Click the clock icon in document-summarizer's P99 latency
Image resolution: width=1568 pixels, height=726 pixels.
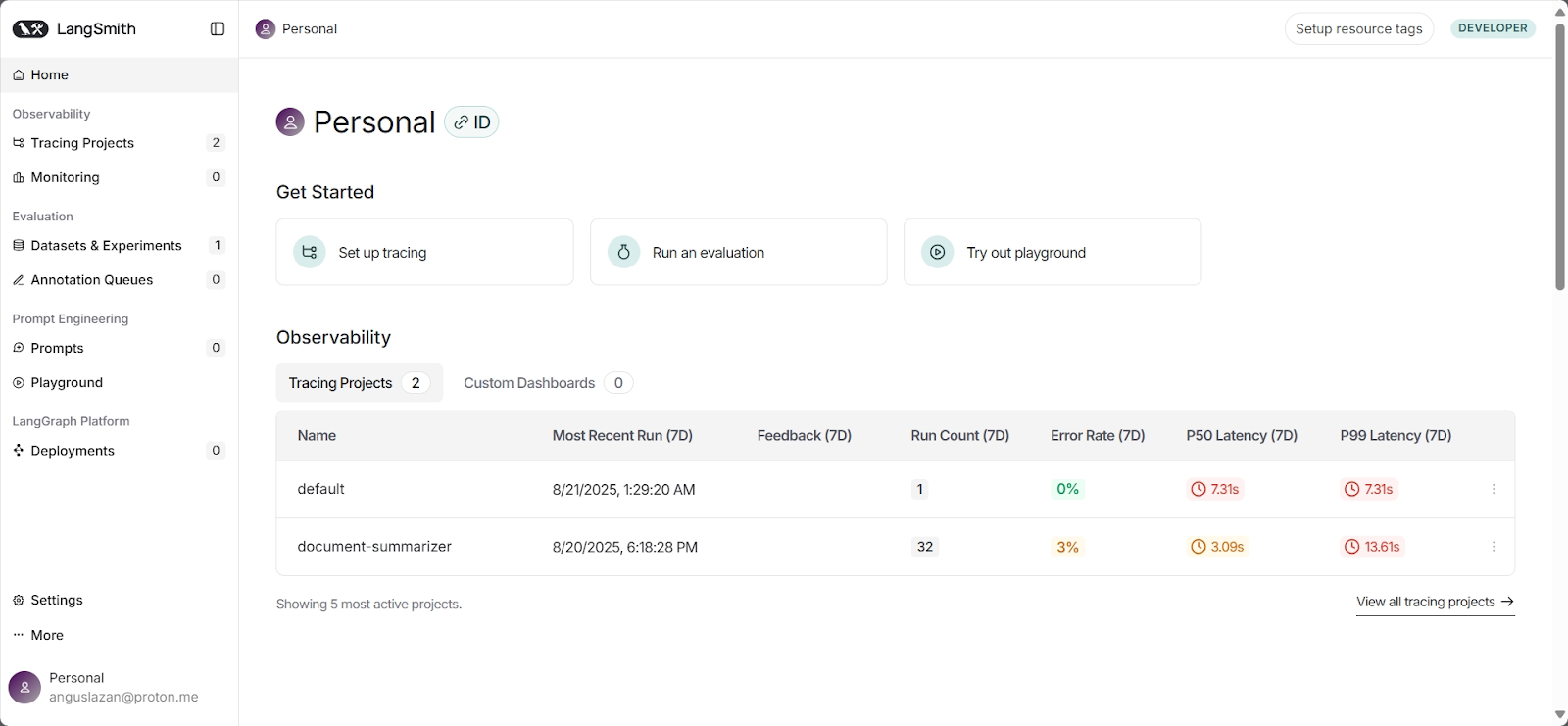pyautogui.click(x=1352, y=547)
